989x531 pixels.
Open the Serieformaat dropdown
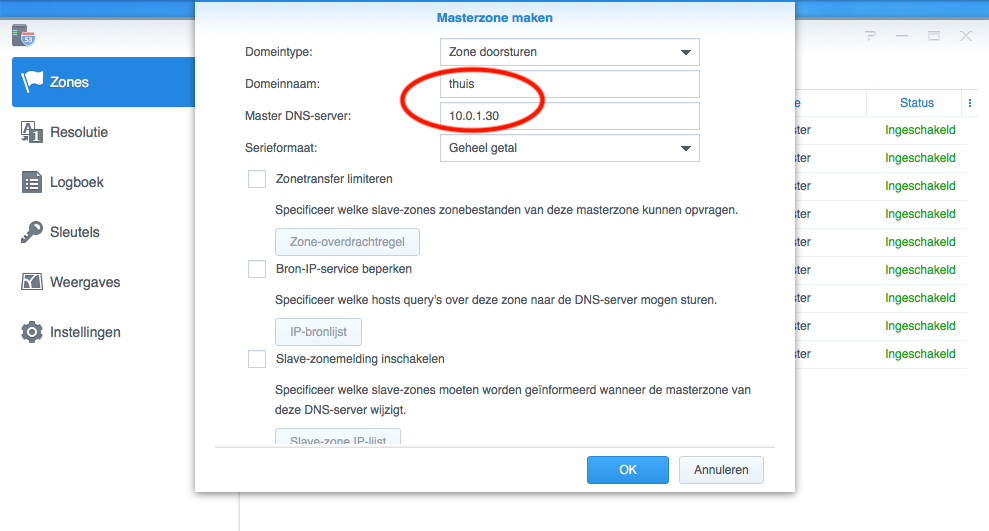click(x=570, y=148)
